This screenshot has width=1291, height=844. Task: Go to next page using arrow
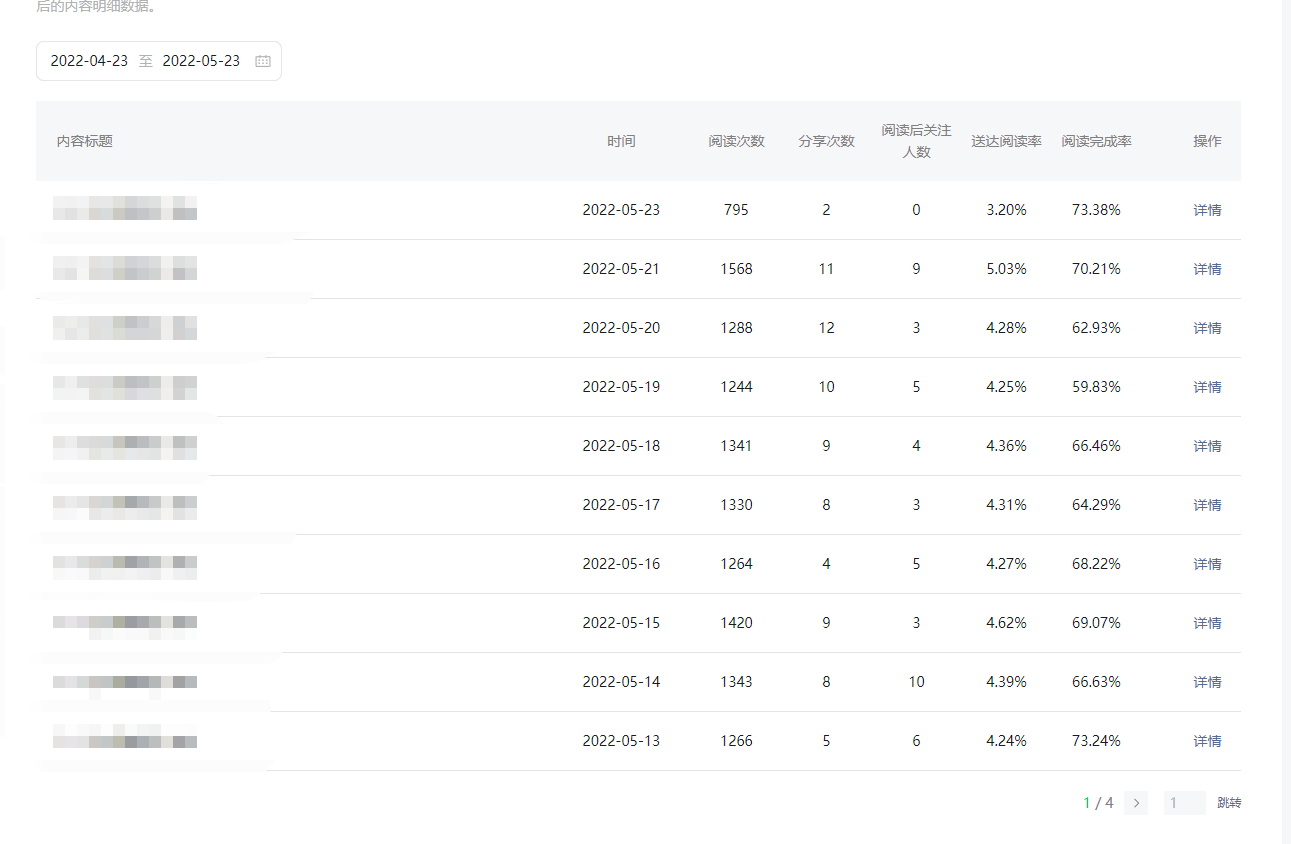(1136, 803)
